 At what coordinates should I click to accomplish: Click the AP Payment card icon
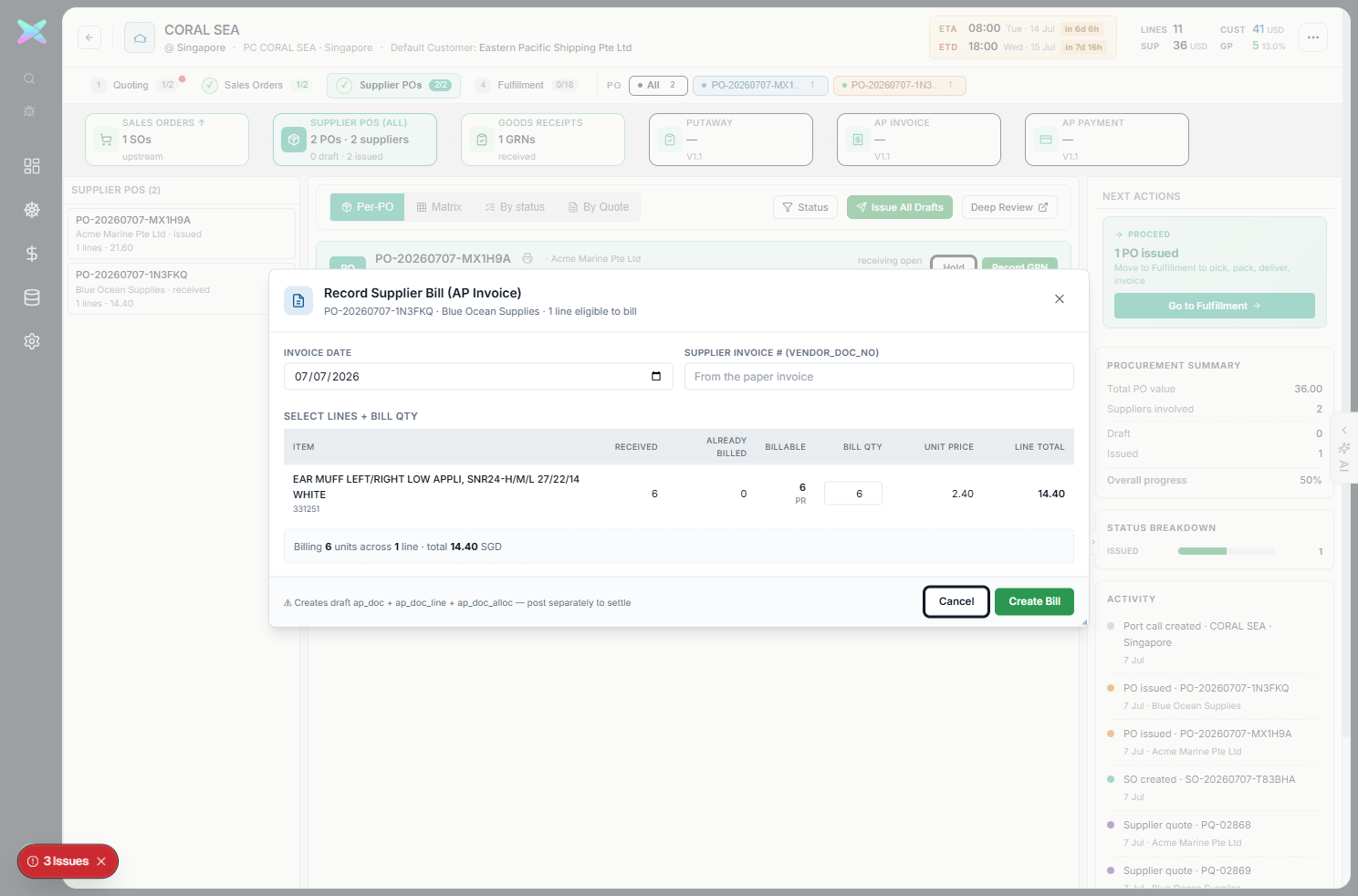coord(1046,140)
